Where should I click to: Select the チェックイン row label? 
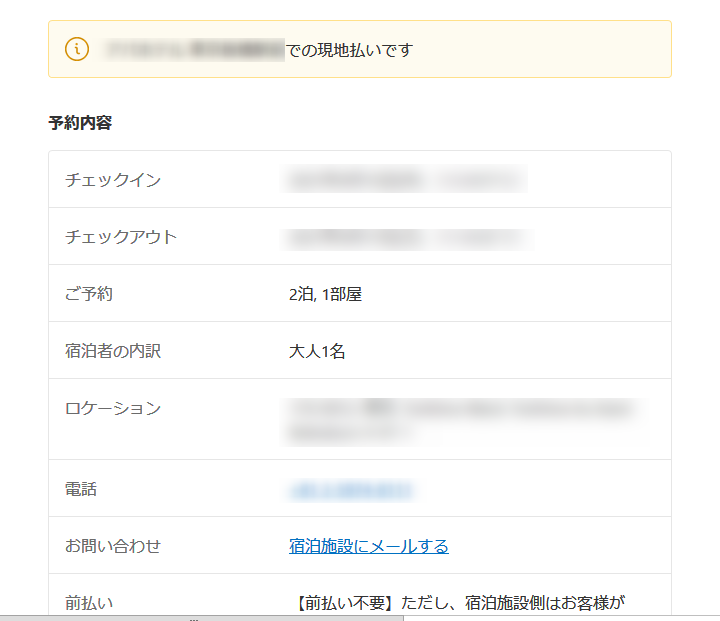[x=113, y=180]
